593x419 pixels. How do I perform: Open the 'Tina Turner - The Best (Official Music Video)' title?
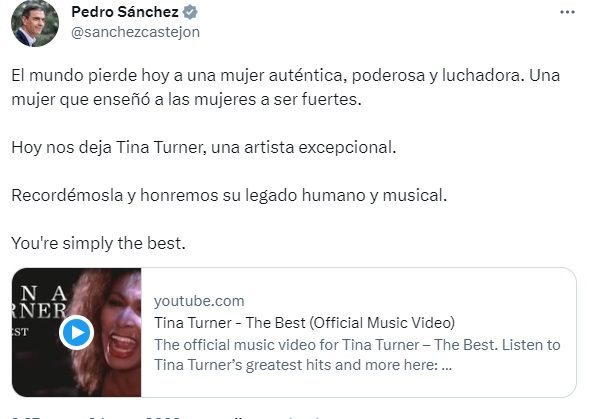point(304,323)
